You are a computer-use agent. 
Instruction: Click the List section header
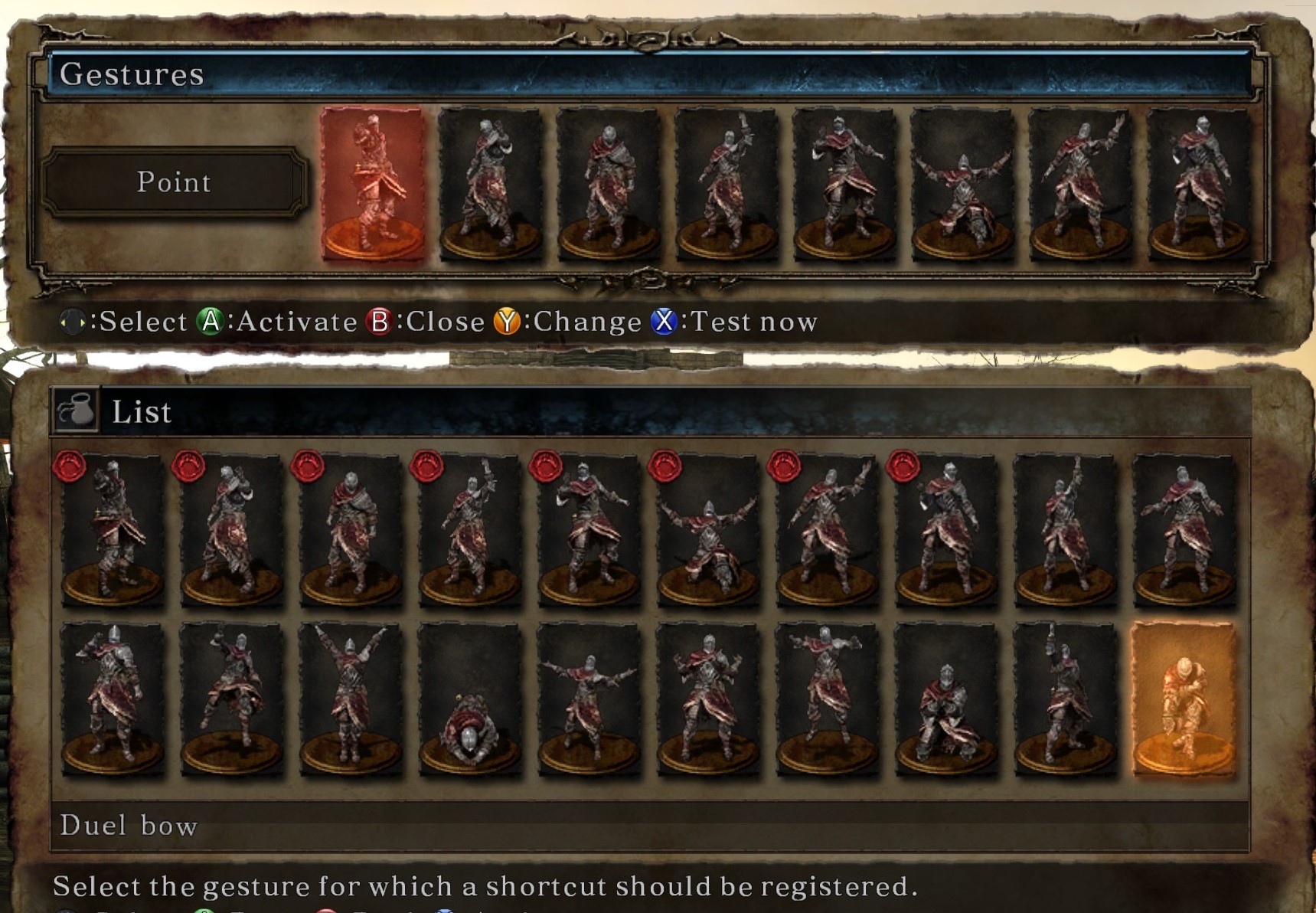click(x=650, y=411)
